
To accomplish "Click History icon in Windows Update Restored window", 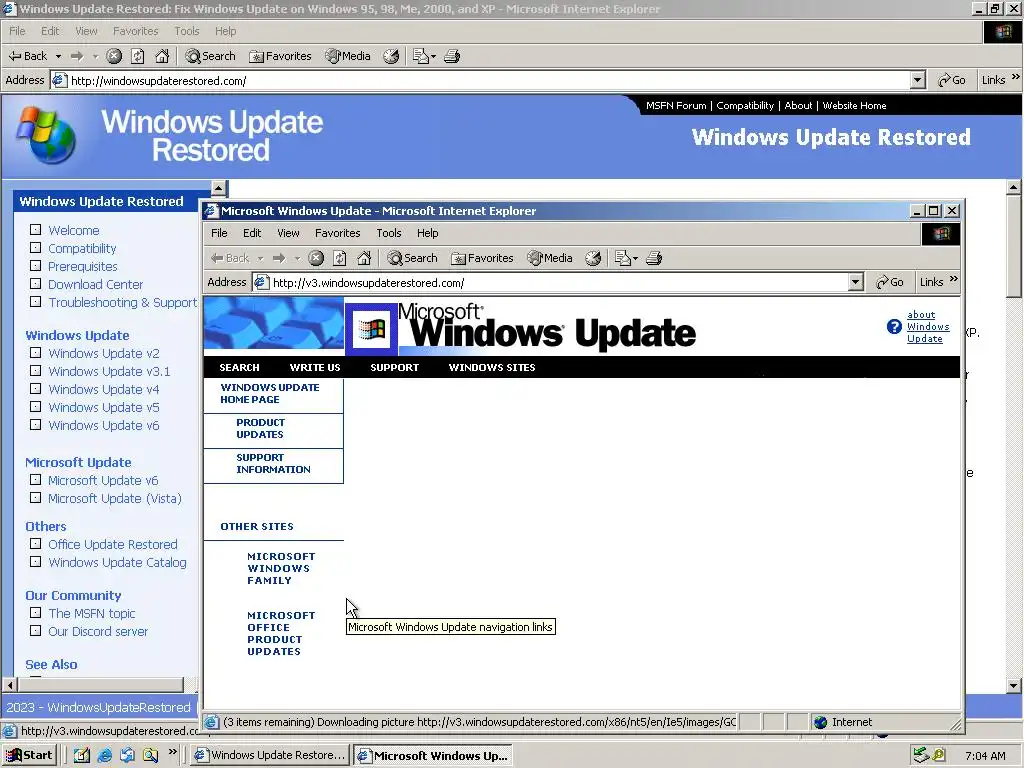I will click(391, 56).
